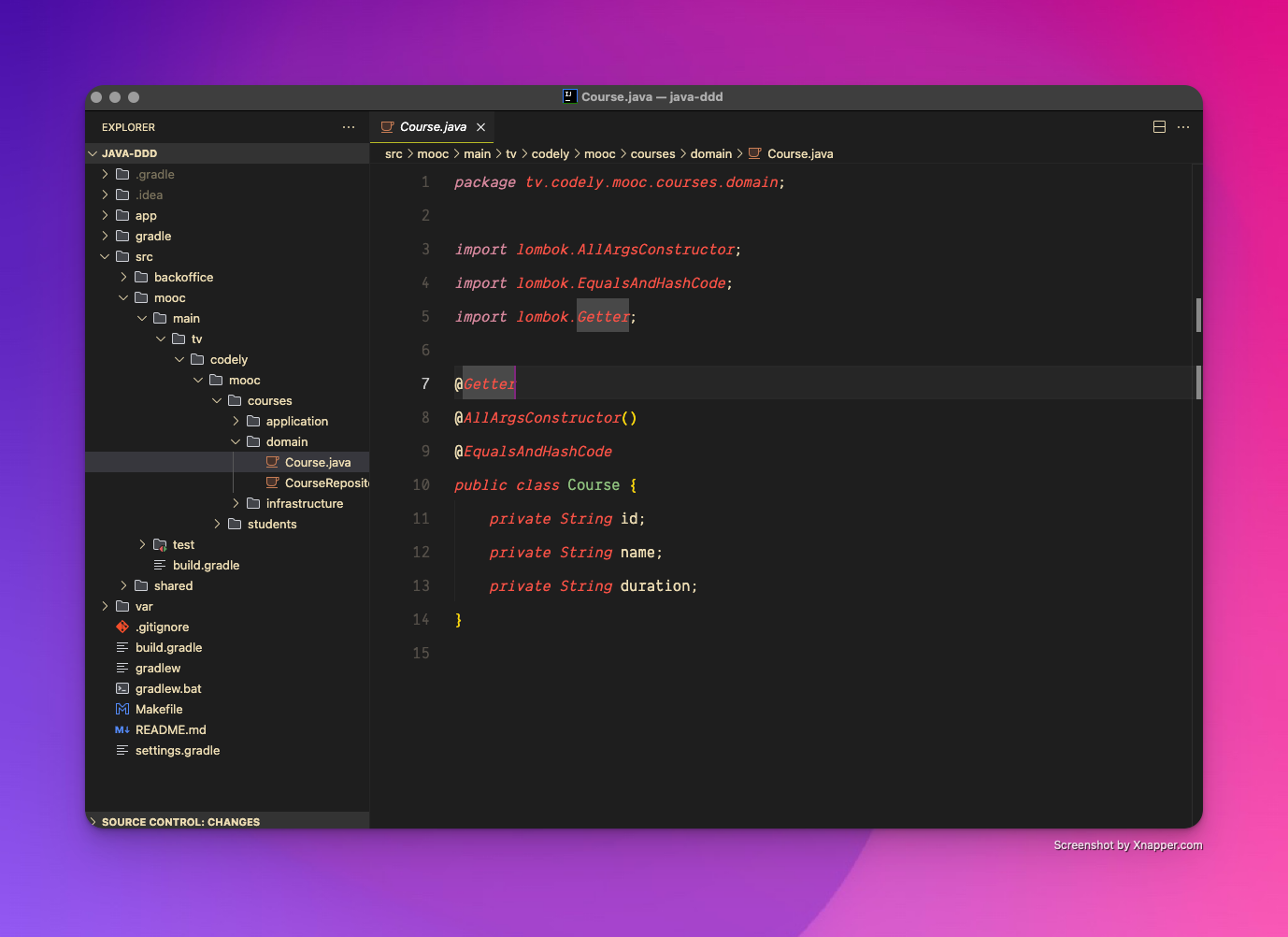This screenshot has height=937, width=1288.
Task: Click the duration field declaration
Action: point(593,585)
